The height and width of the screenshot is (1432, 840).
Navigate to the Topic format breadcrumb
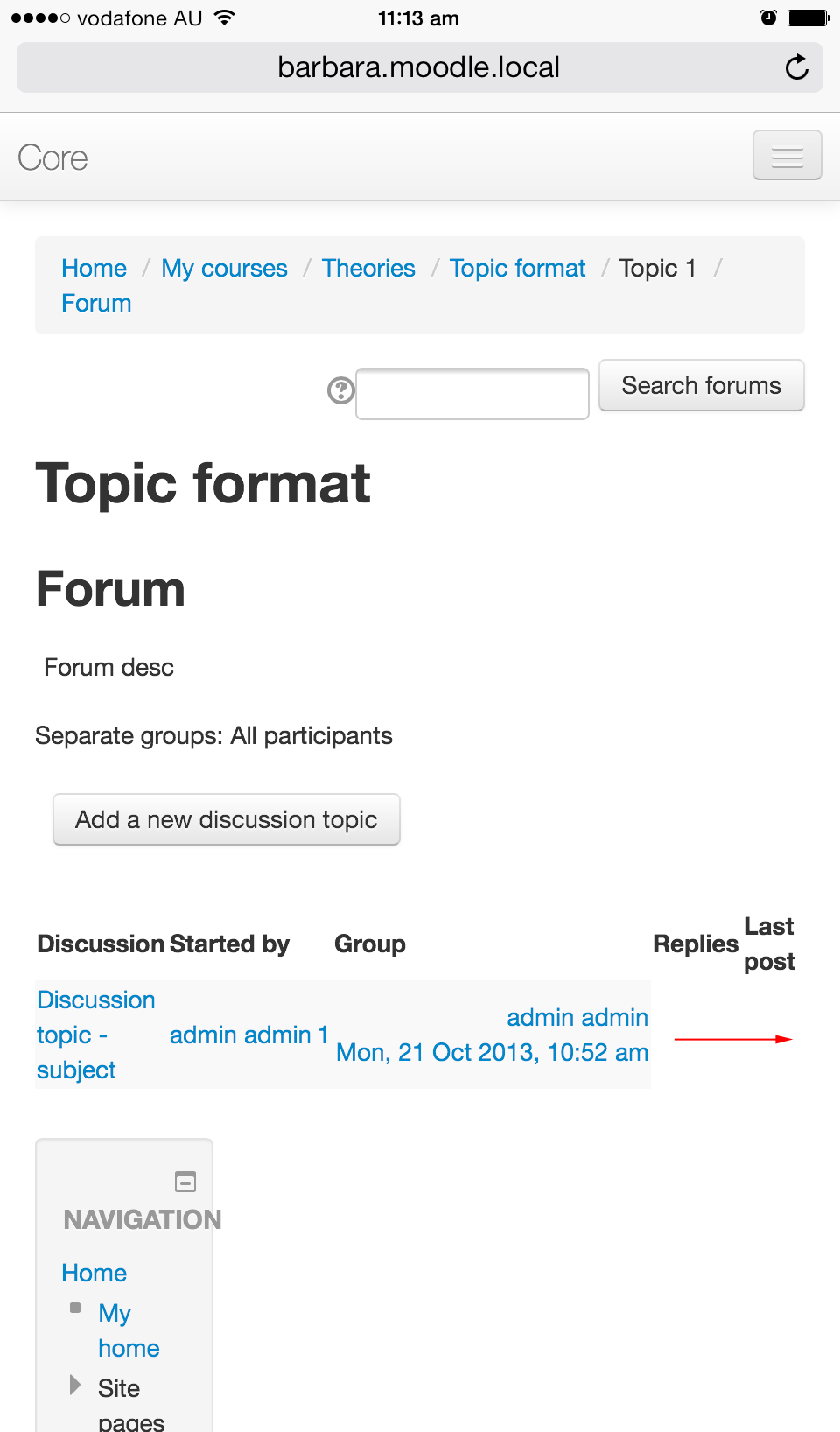click(517, 268)
